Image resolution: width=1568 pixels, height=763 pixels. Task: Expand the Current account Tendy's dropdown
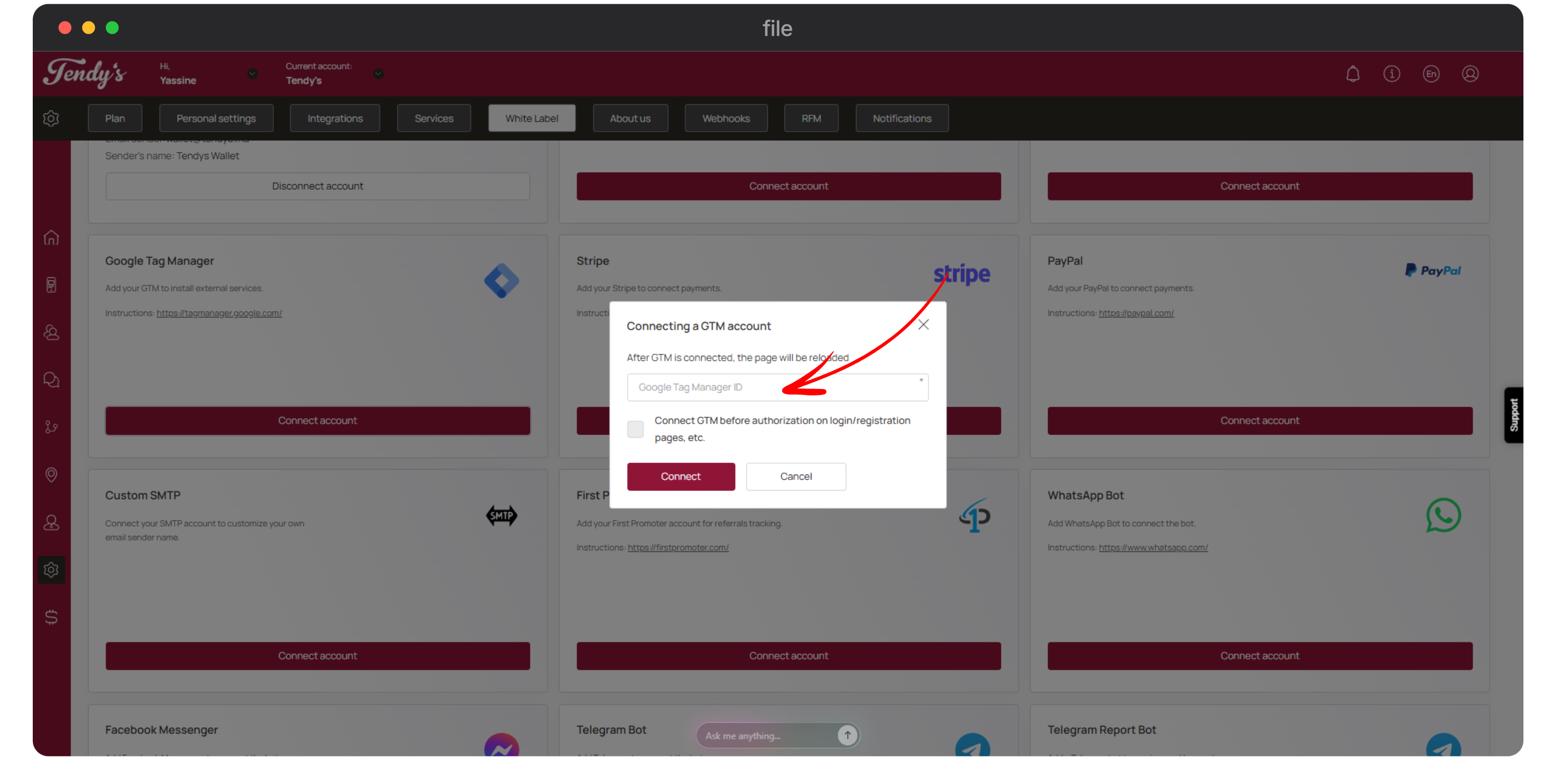pyautogui.click(x=378, y=74)
